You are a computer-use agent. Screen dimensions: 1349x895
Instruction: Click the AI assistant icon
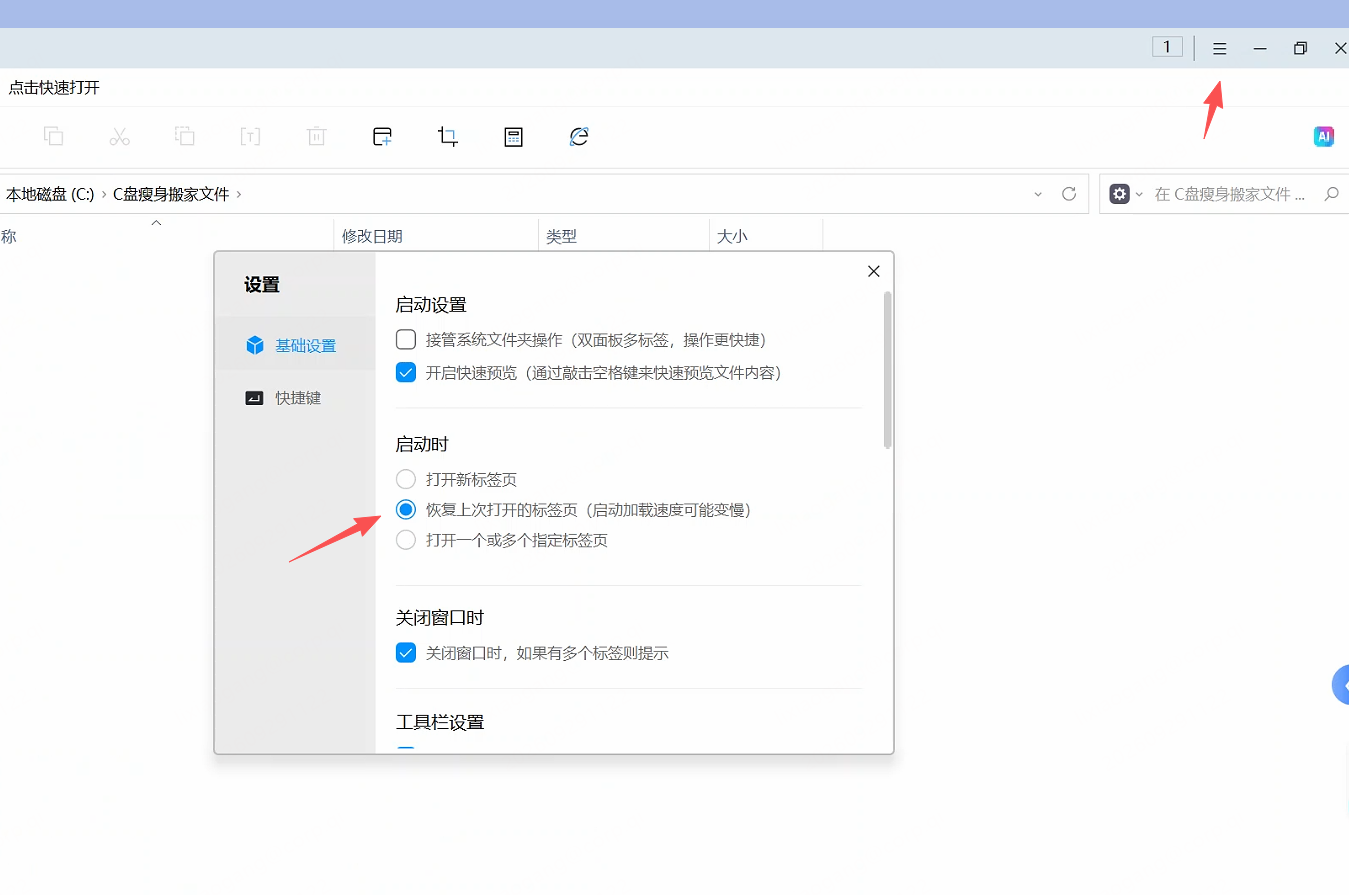pyautogui.click(x=1324, y=137)
